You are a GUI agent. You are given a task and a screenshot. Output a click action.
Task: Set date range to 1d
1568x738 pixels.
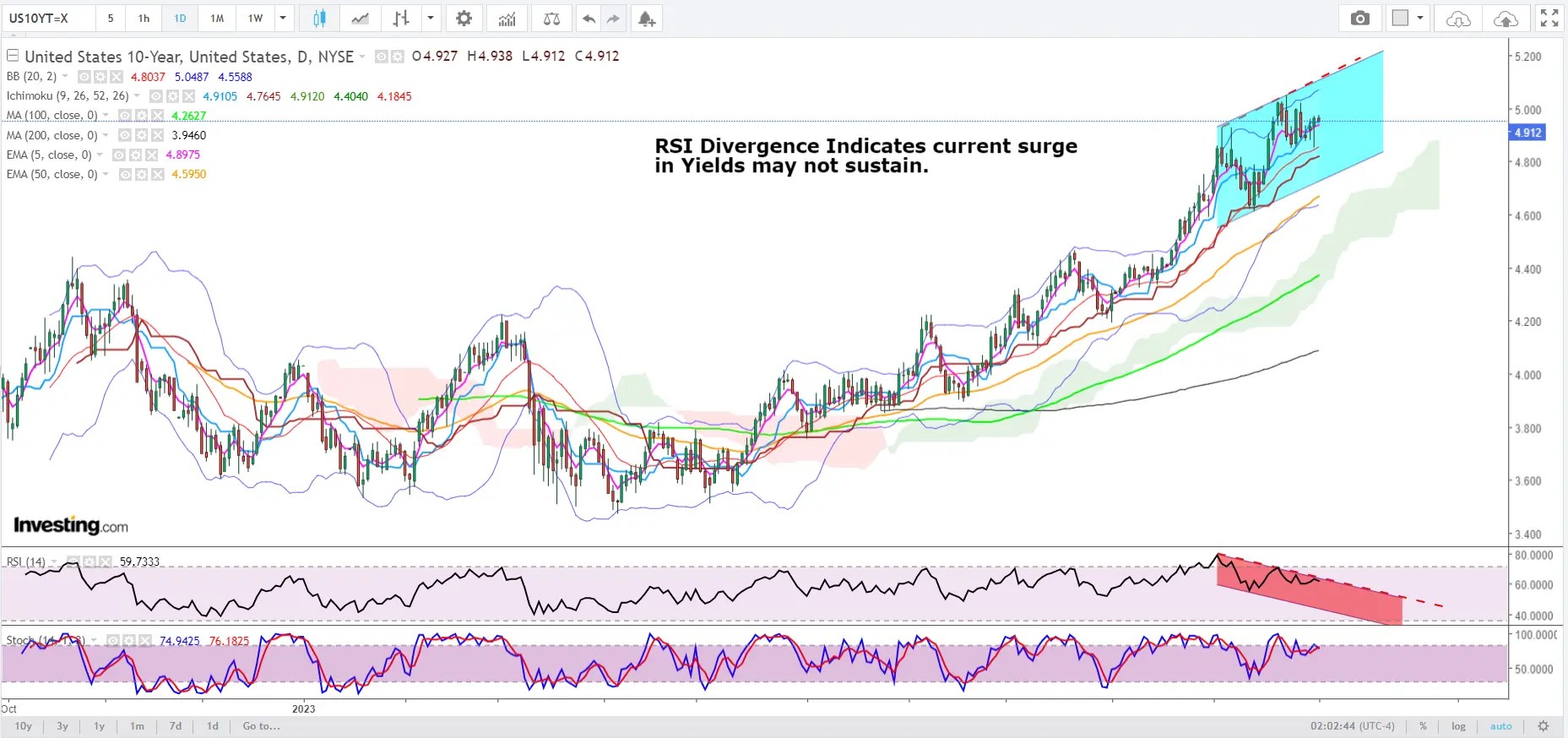coord(213,726)
